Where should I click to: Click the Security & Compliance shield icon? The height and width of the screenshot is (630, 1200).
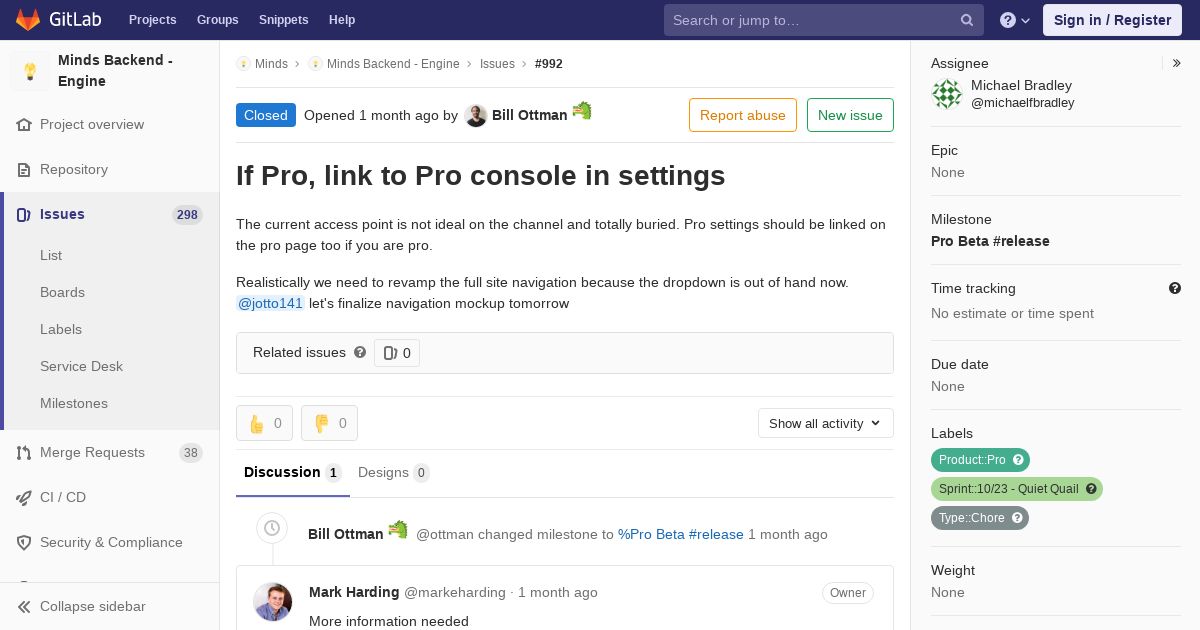24,543
